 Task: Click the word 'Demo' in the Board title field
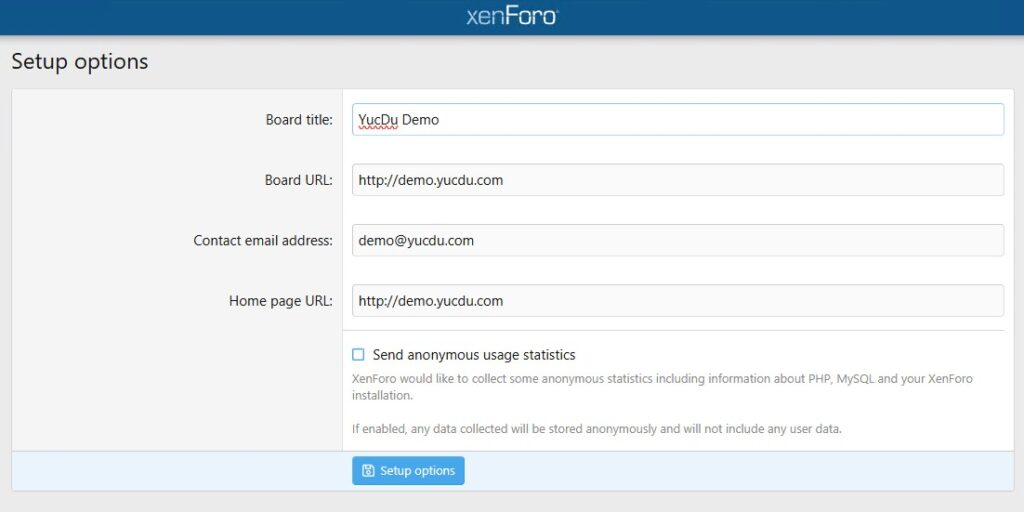pos(421,120)
